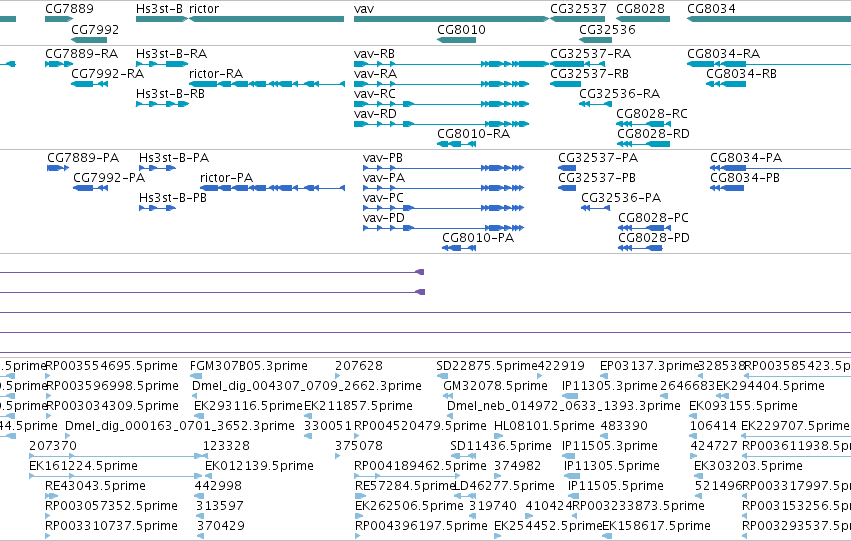The width and height of the screenshot is (851, 541).
Task: Click the SD22875.5prime EST label
Action: pos(486,366)
